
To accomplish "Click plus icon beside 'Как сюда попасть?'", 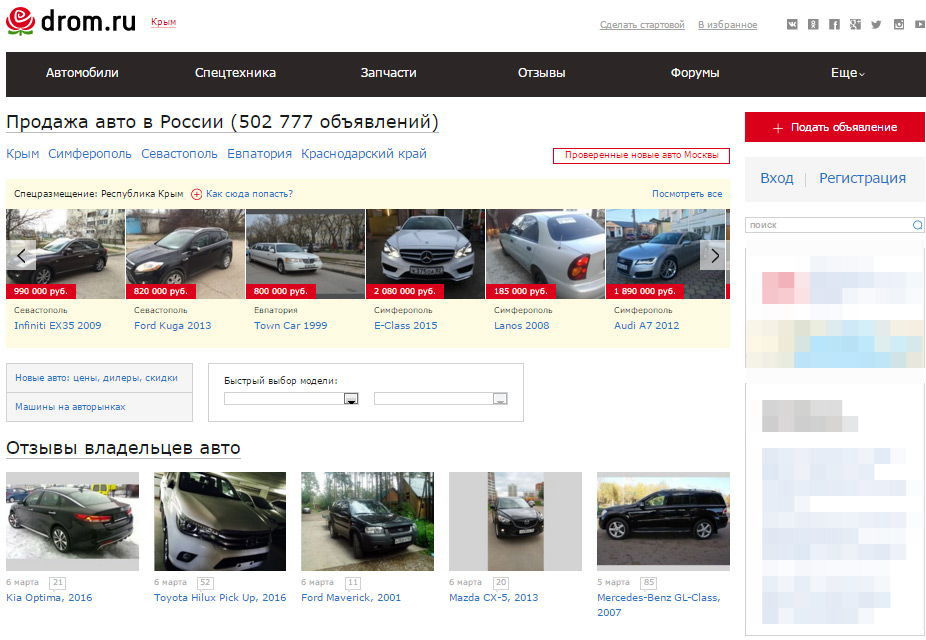I will [x=197, y=194].
